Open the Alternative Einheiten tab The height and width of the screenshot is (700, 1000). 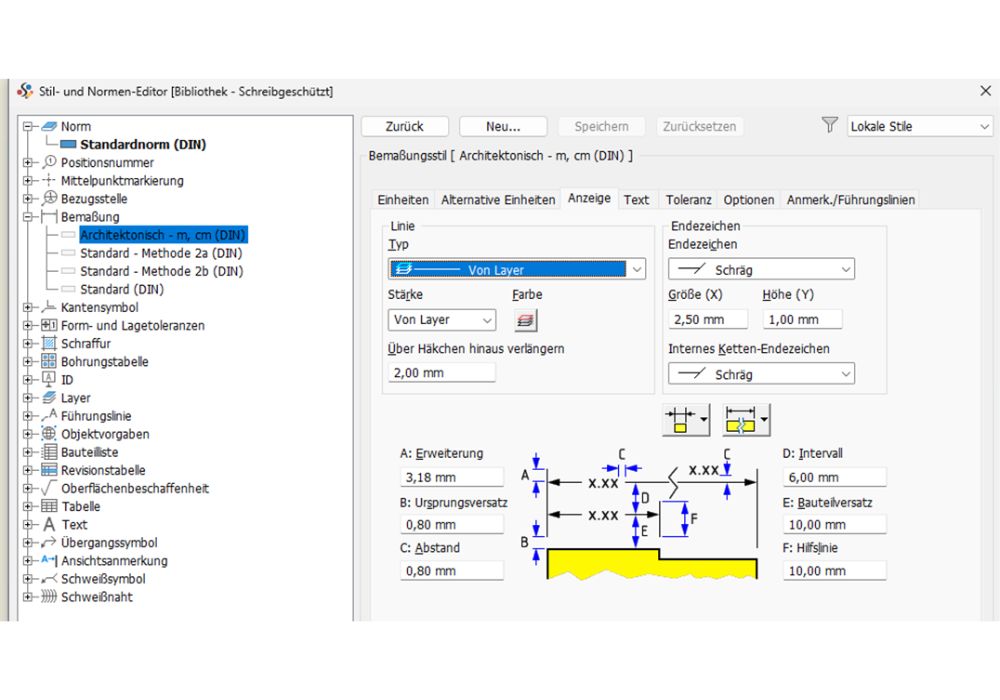497,199
